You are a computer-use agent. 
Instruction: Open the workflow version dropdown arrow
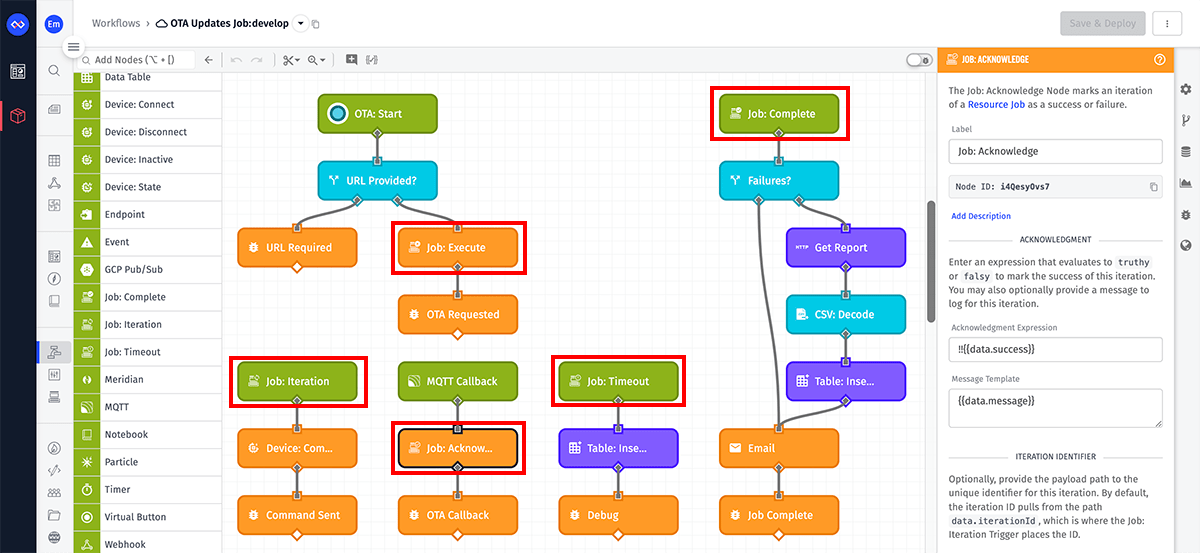(x=301, y=23)
